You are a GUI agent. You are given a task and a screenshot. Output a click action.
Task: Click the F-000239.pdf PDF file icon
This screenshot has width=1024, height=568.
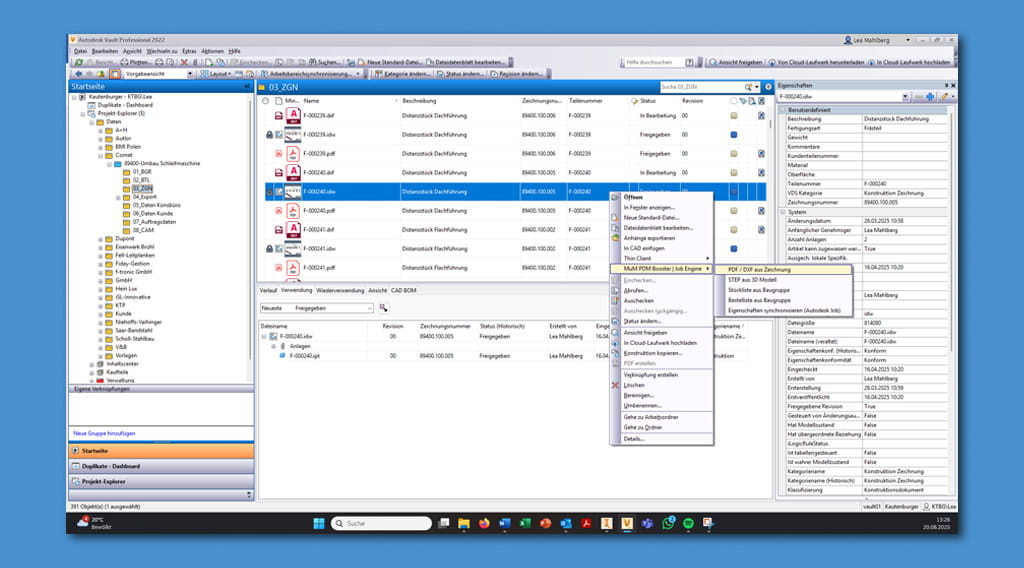(x=292, y=154)
